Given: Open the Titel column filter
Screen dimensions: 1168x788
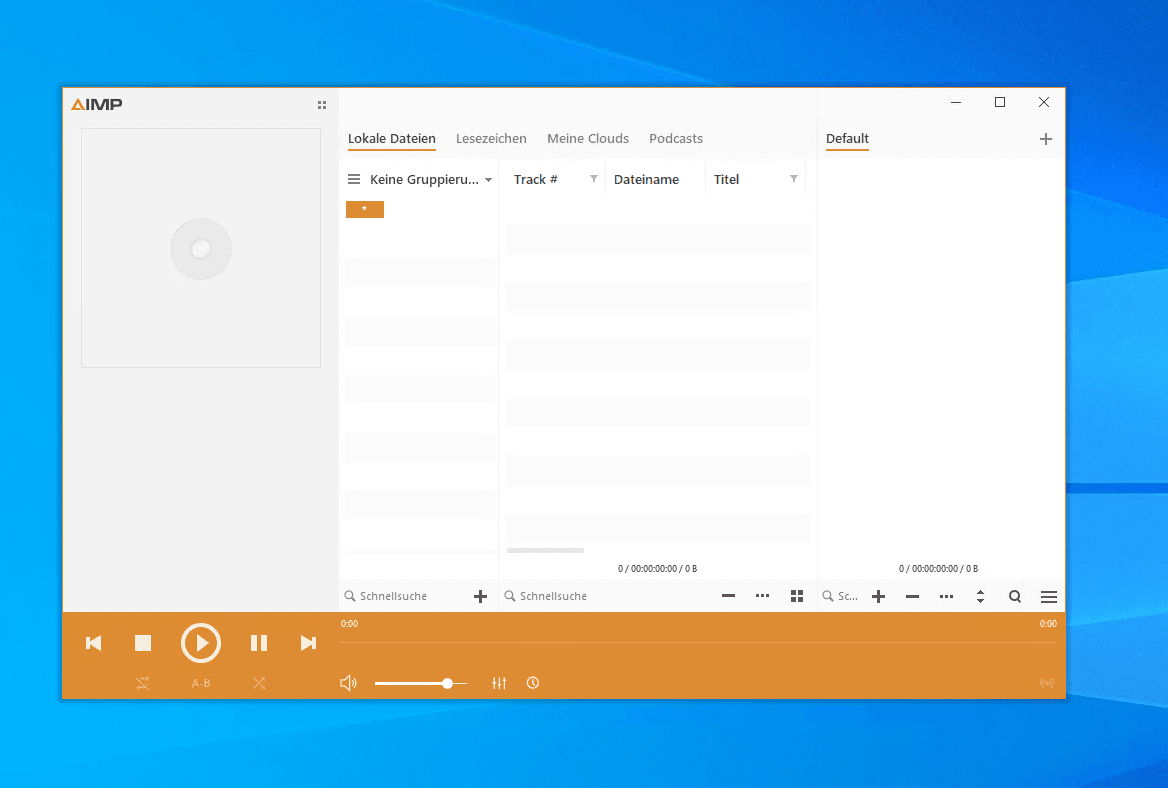Looking at the screenshot, I should tap(794, 179).
